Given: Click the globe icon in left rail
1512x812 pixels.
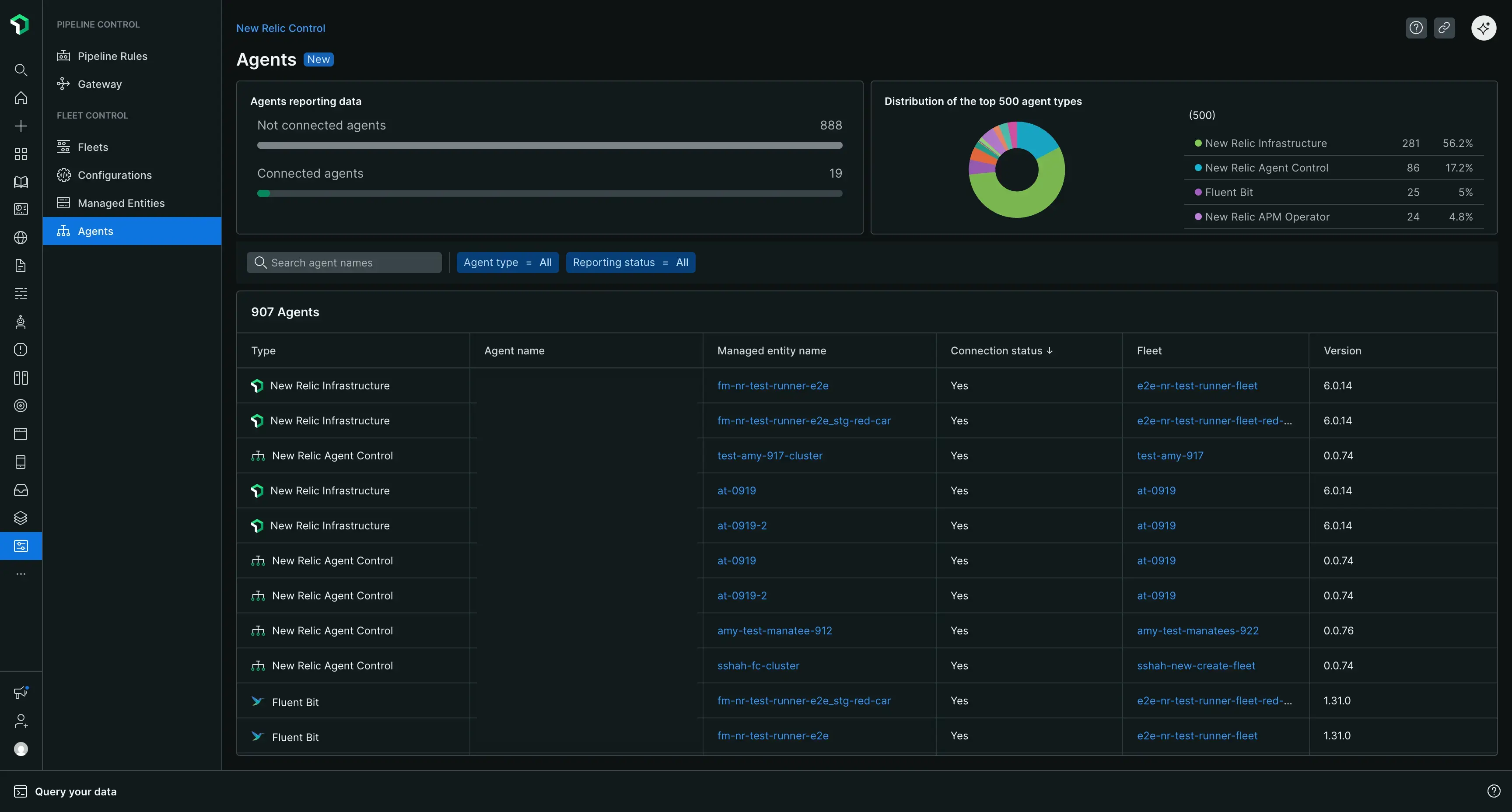Looking at the screenshot, I should 21,238.
